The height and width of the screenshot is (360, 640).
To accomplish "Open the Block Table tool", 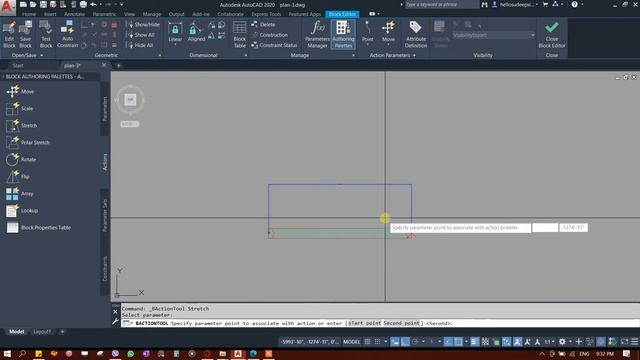I will pos(240,35).
